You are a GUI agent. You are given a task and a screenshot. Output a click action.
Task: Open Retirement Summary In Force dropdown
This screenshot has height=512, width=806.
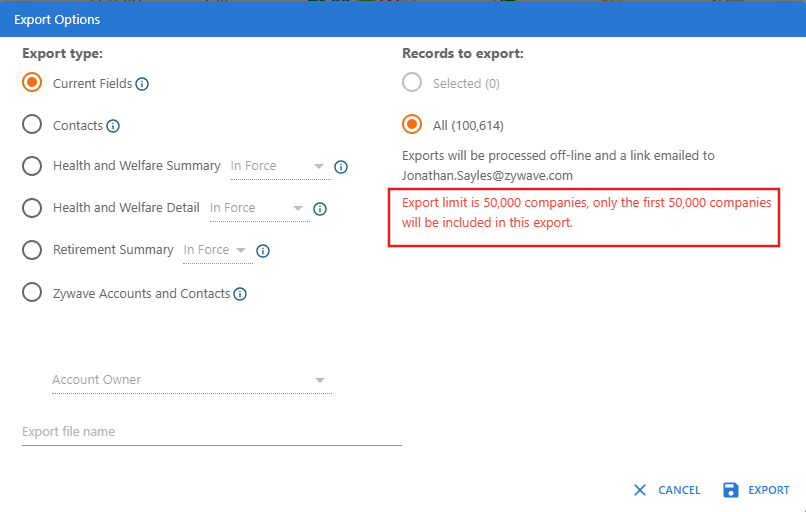(x=218, y=250)
